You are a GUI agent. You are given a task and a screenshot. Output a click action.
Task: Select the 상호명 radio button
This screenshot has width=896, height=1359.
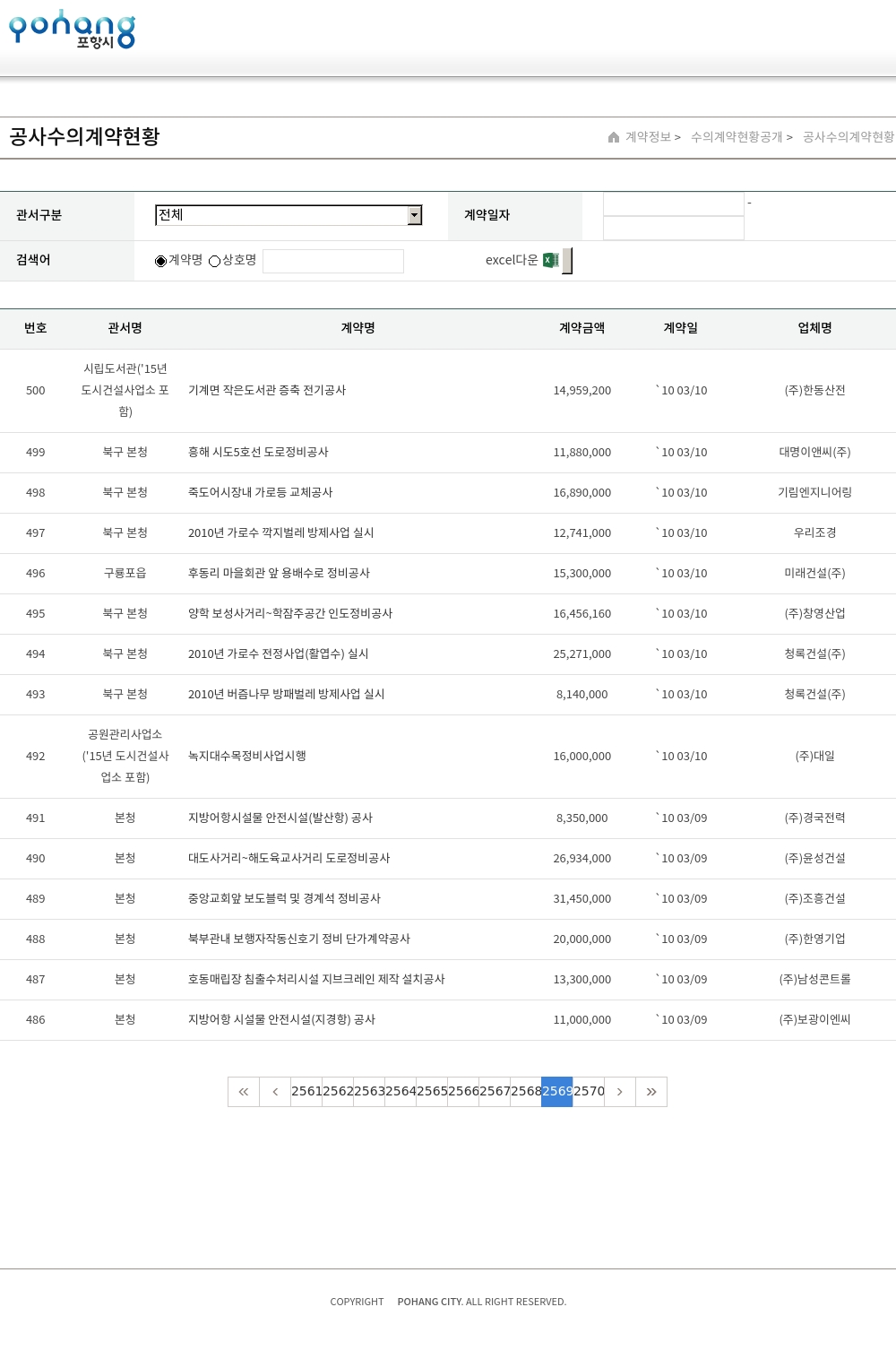pyautogui.click(x=215, y=261)
